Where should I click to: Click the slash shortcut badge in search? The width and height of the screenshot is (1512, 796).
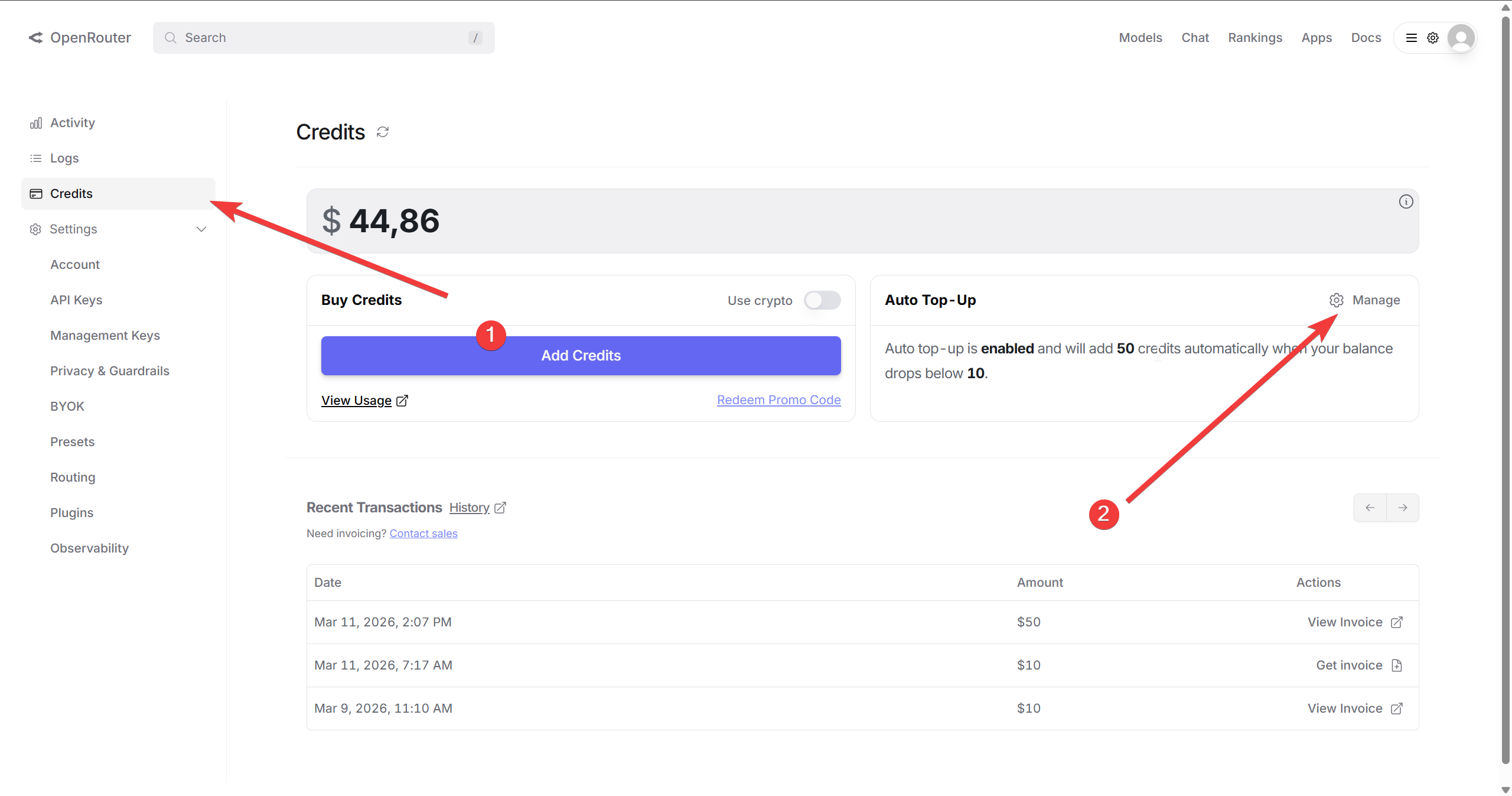(x=475, y=38)
